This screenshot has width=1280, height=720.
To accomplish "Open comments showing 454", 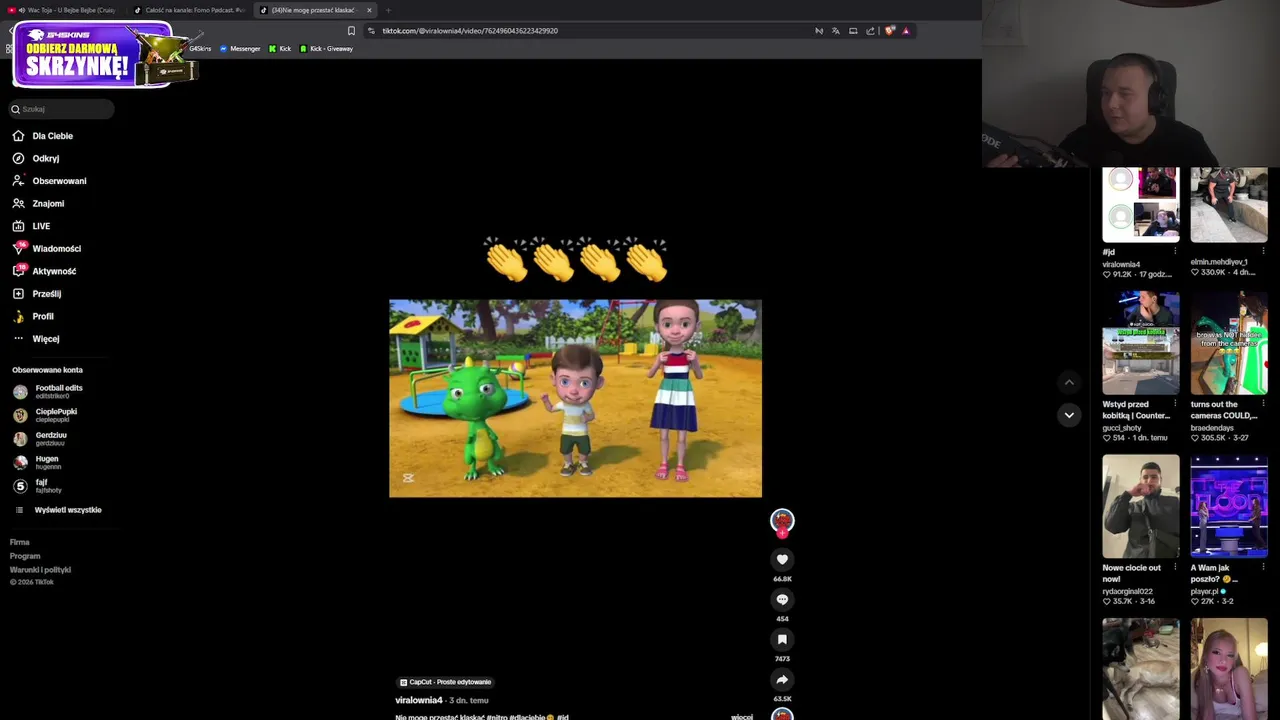I will (x=782, y=600).
